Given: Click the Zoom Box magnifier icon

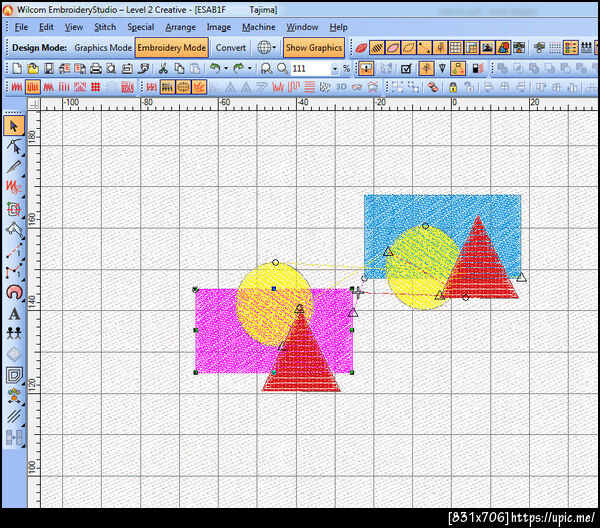Looking at the screenshot, I should [x=266, y=69].
